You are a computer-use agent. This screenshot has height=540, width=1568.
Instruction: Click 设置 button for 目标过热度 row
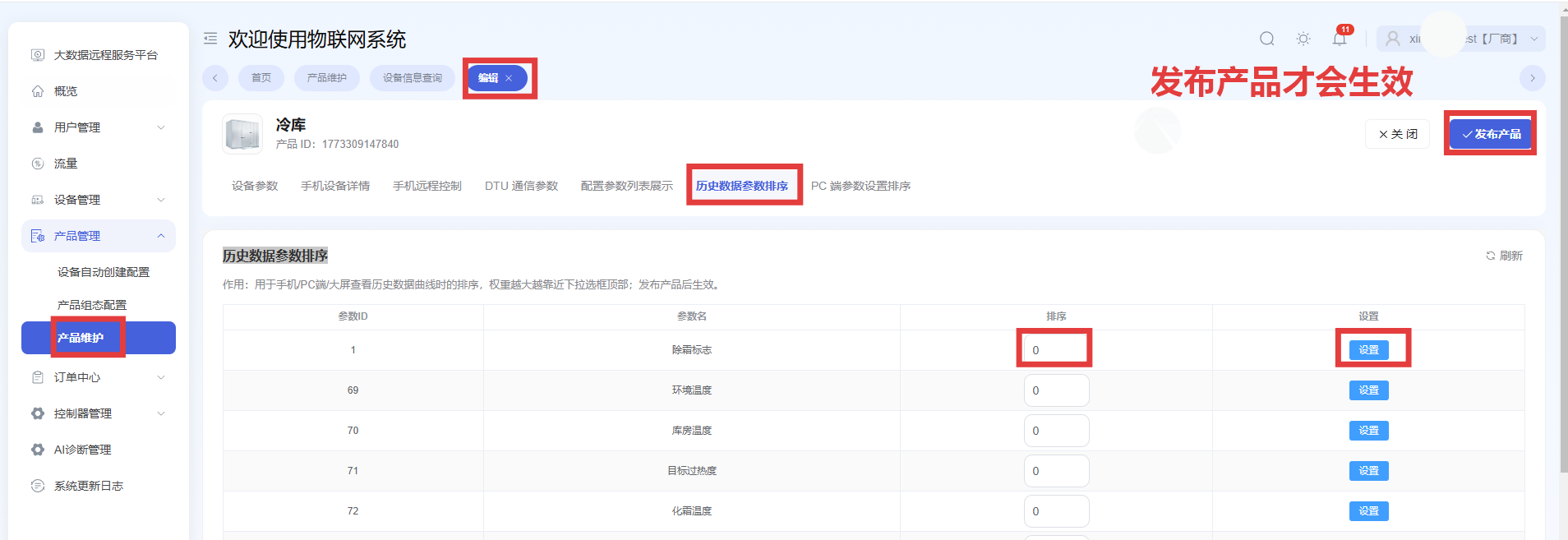pyautogui.click(x=1369, y=471)
